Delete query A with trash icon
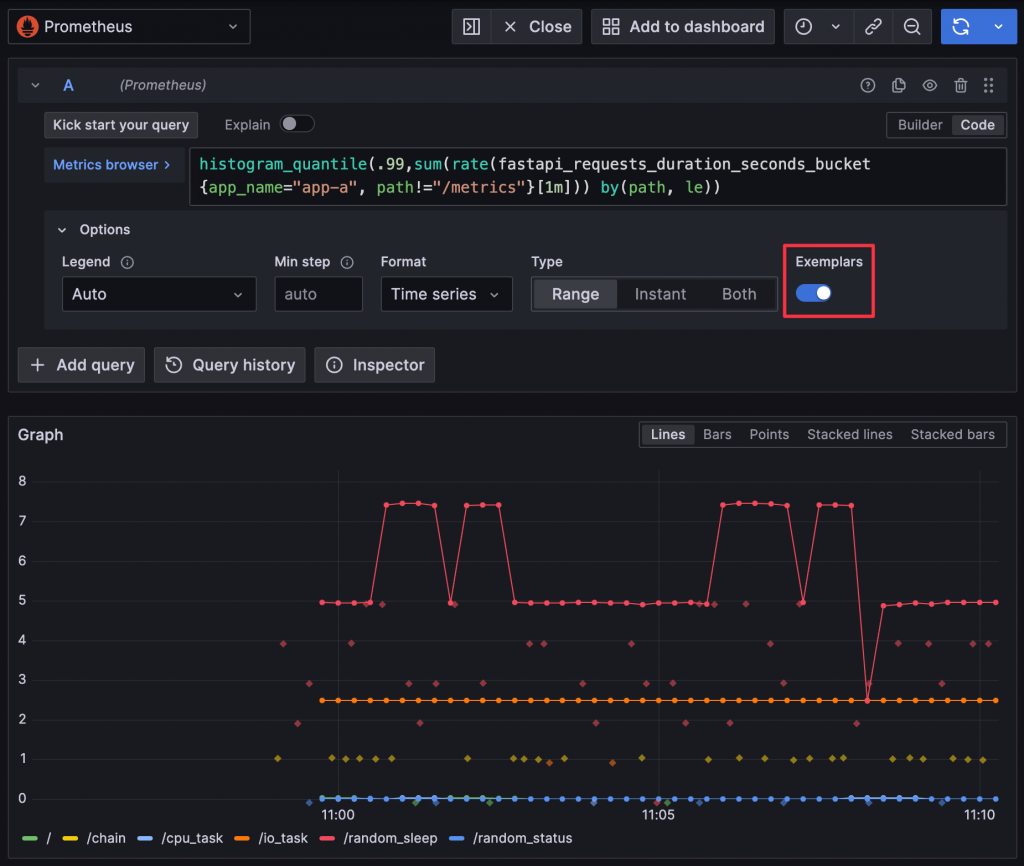Screen dimensions: 1024x866 (x=960, y=86)
